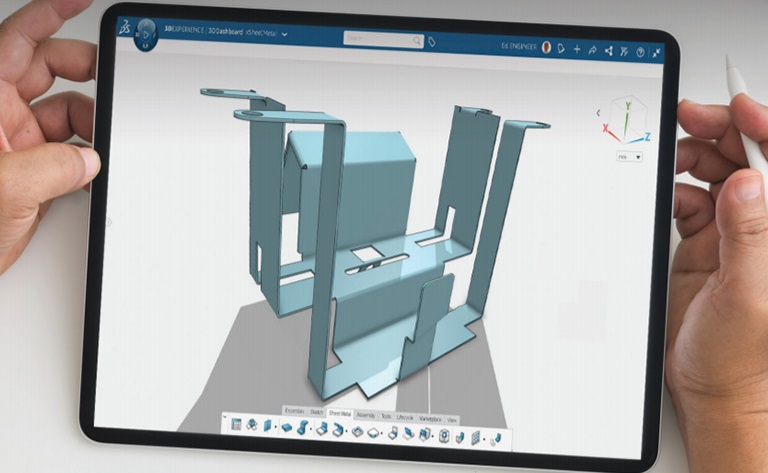Screen dimensions: 768x473
Task: Switch to the Sketch tab
Action: pyautogui.click(x=316, y=413)
